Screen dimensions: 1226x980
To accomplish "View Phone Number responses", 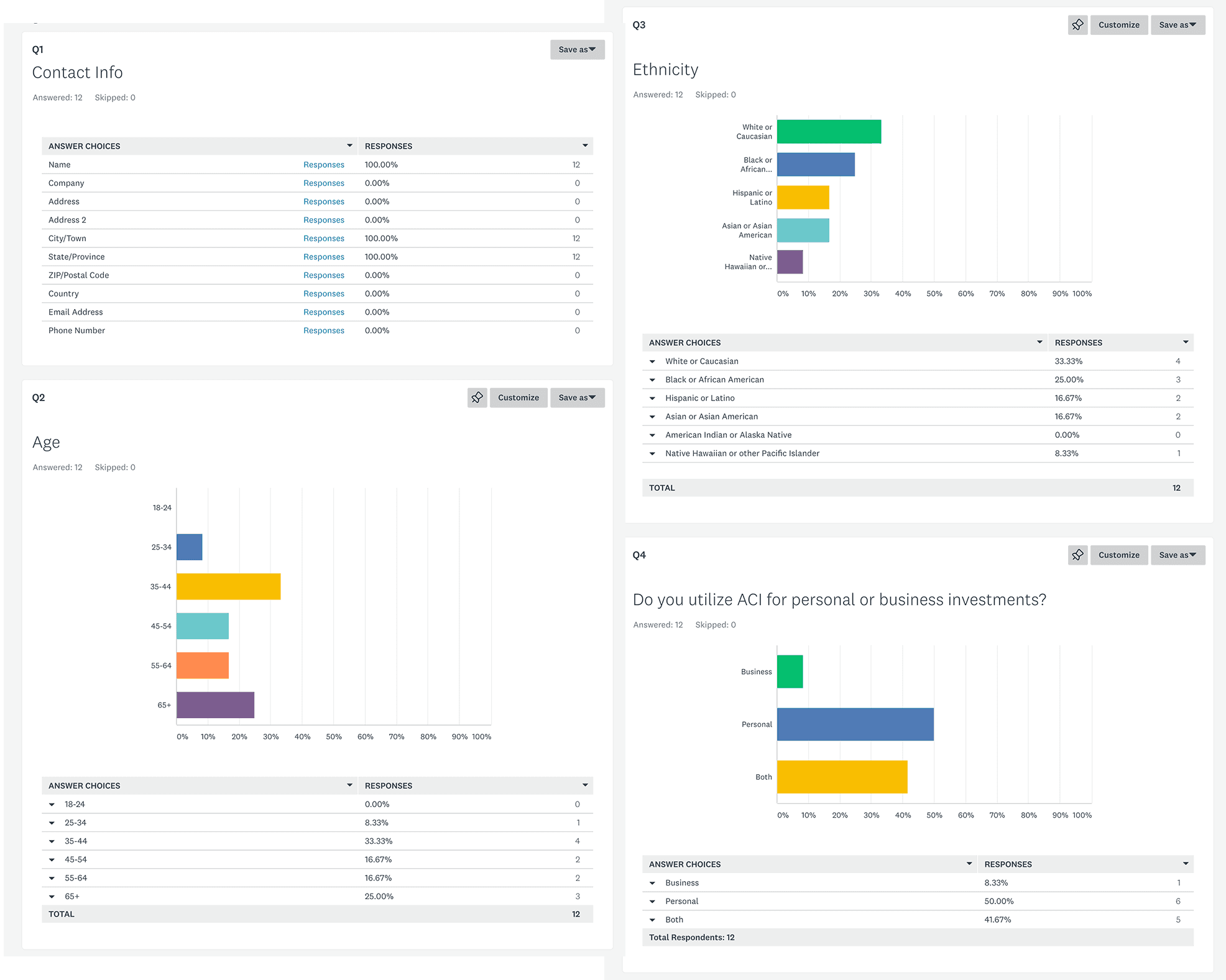I will click(x=323, y=330).
